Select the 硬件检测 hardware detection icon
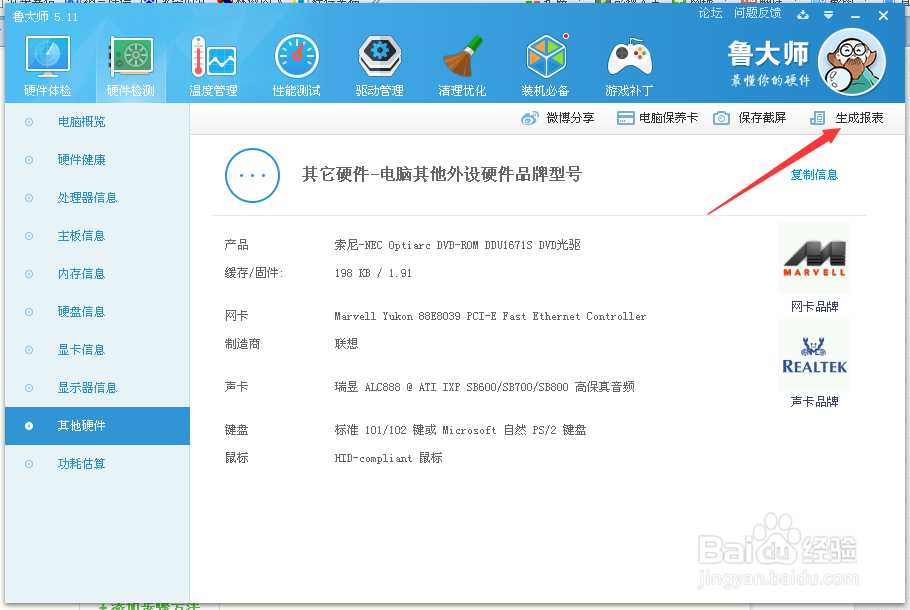Viewport: 910px width, 610px height. point(130,62)
